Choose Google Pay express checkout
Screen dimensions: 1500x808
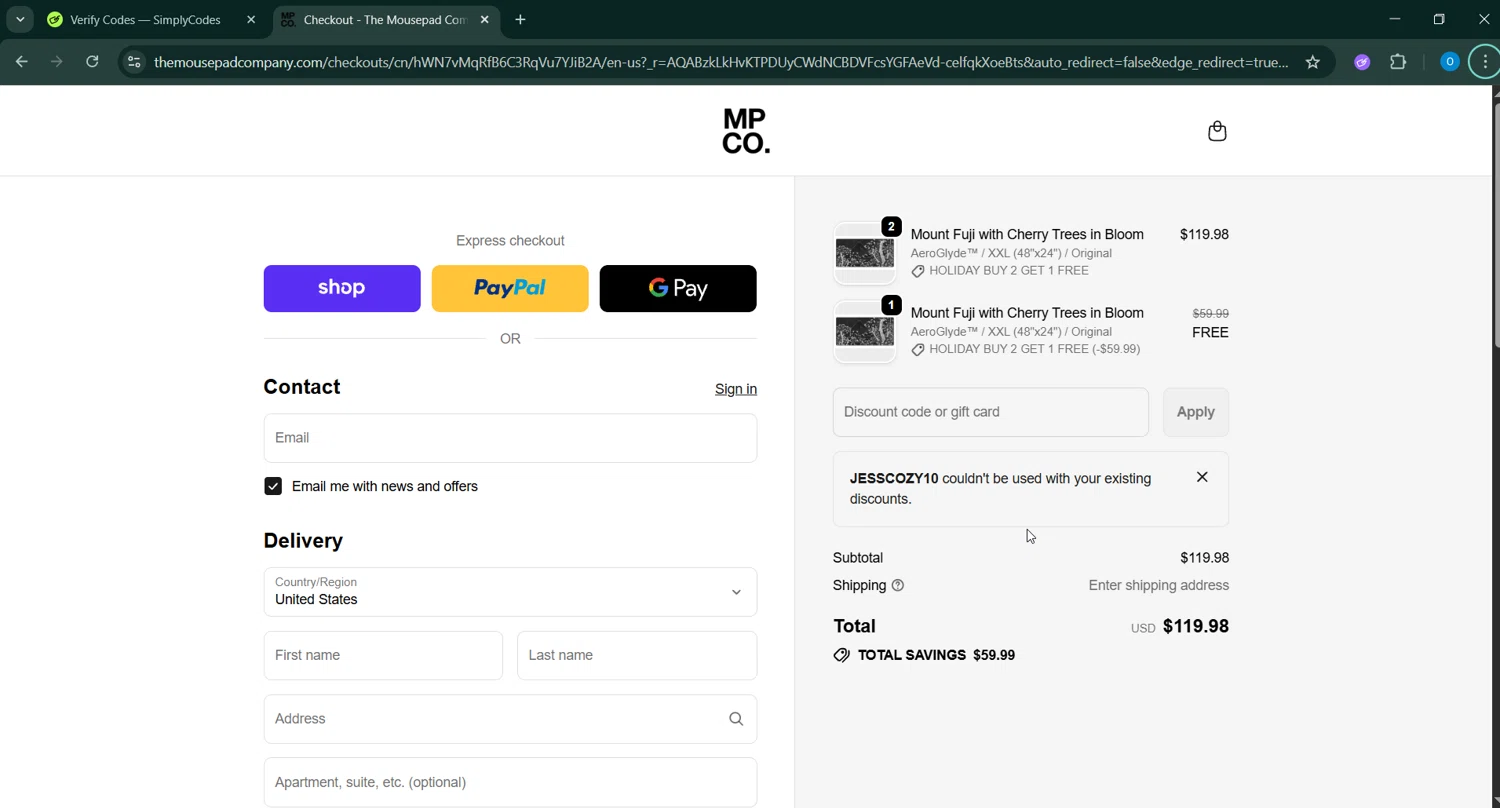(678, 288)
